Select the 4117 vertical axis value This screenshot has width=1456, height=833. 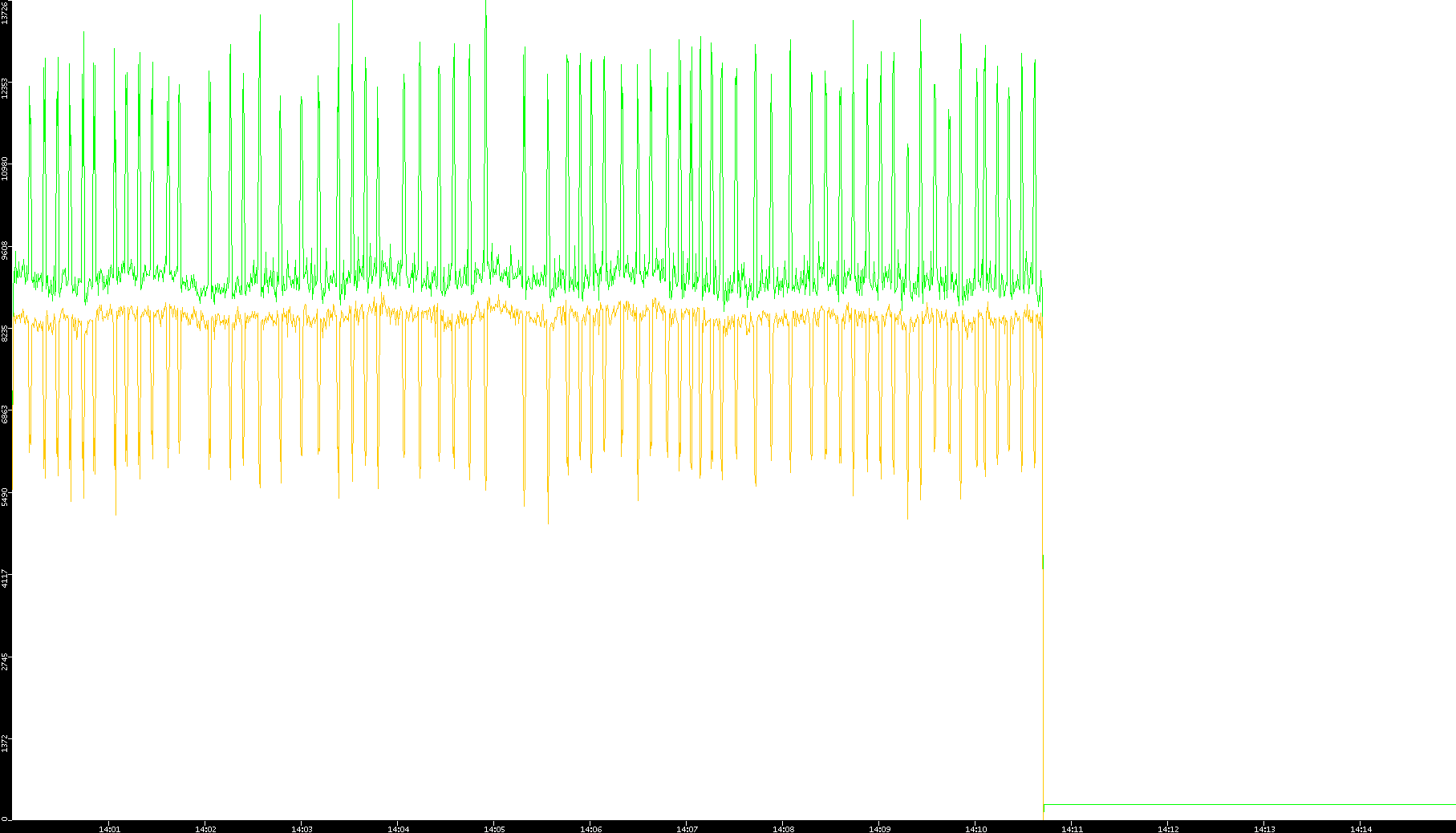point(5,579)
